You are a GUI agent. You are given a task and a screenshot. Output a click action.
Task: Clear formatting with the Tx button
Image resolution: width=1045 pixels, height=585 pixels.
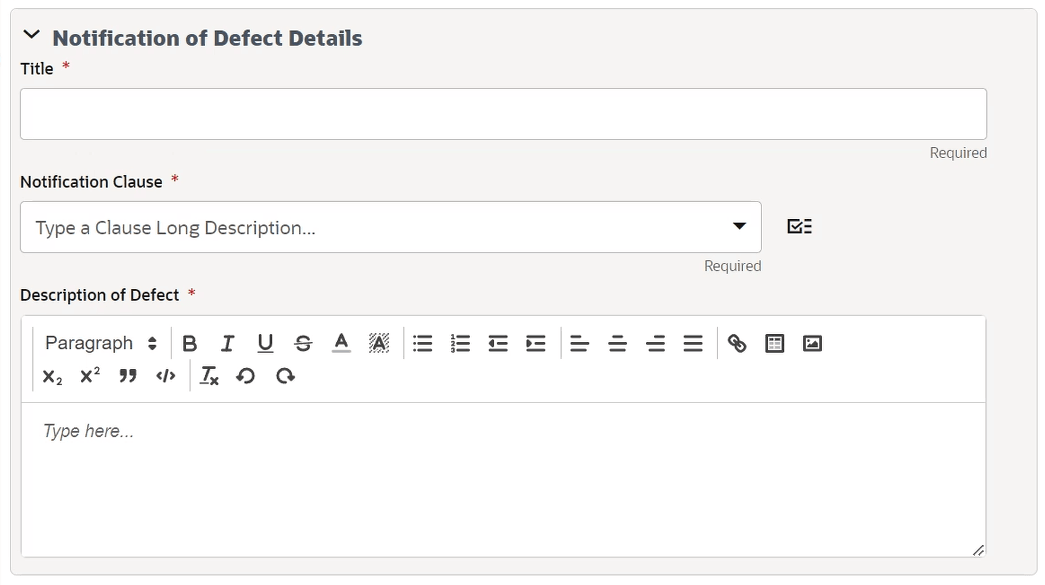click(x=209, y=376)
